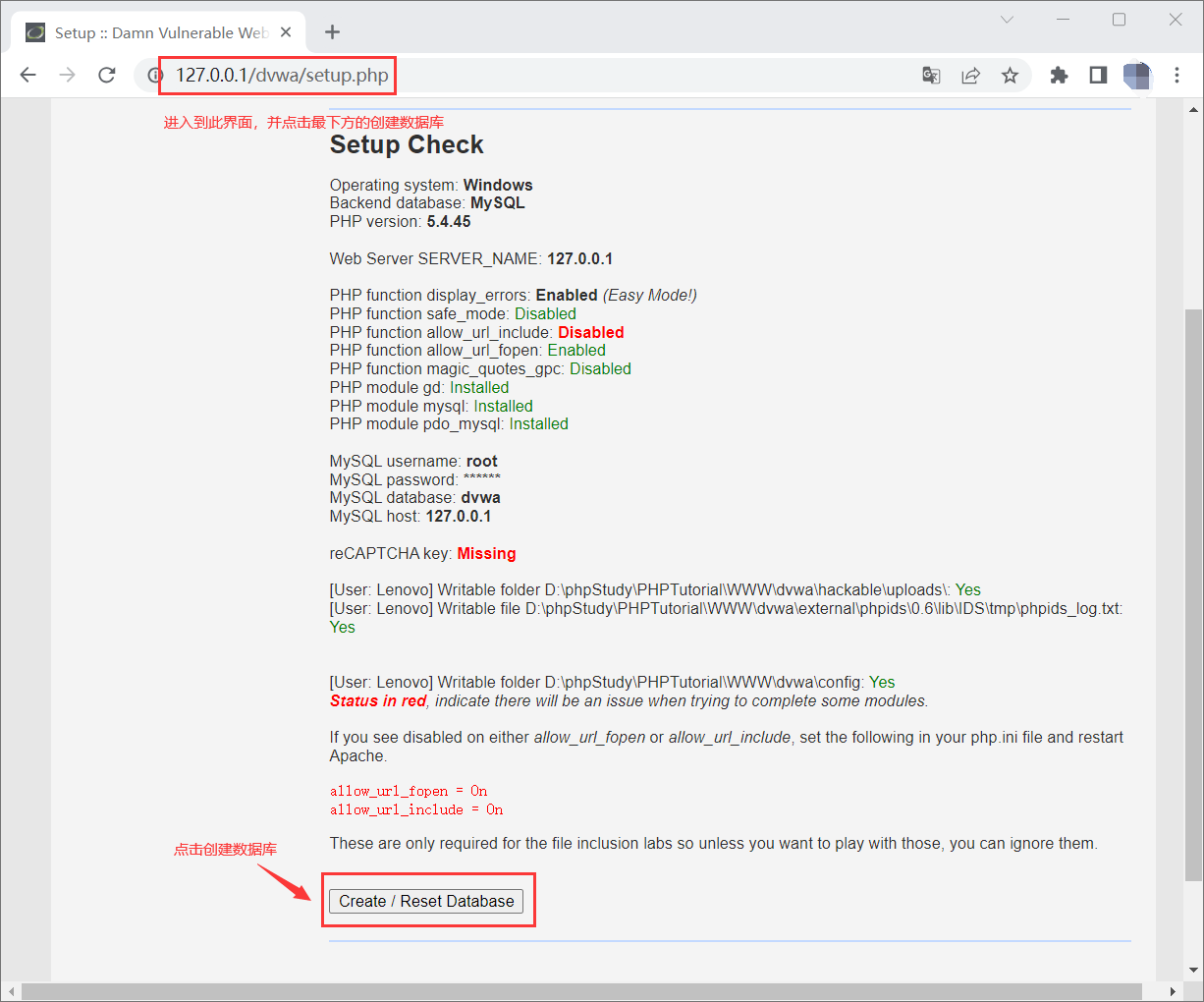Image resolution: width=1204 pixels, height=1002 pixels.
Task: Click the 'MySQL database: dvwa' line
Action: [415, 497]
